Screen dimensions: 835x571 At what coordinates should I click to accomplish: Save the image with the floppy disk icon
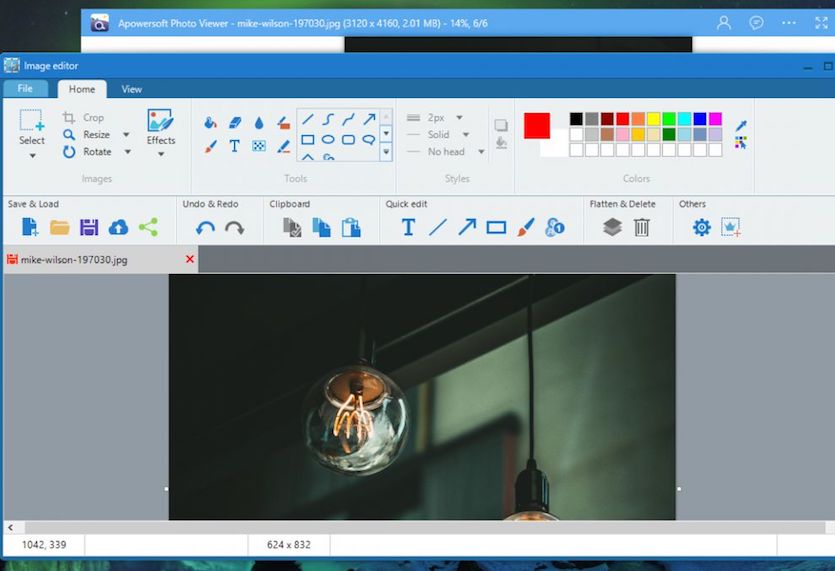click(x=89, y=227)
